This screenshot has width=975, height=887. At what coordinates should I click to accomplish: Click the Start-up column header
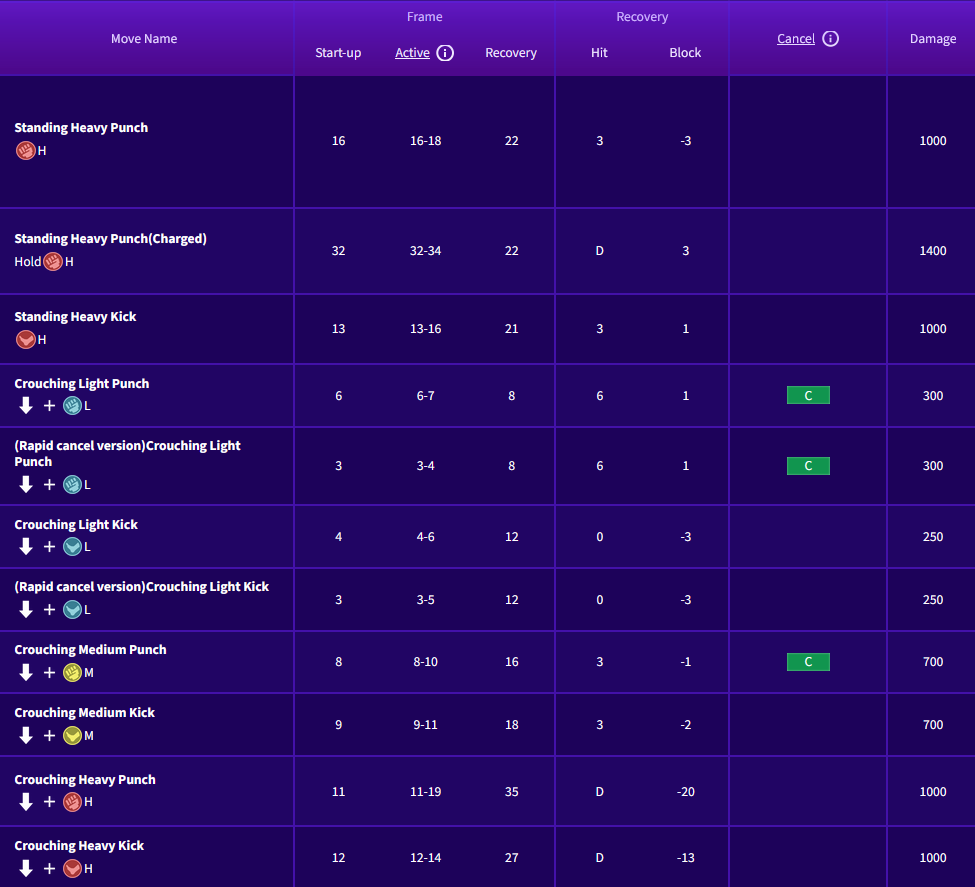(338, 53)
